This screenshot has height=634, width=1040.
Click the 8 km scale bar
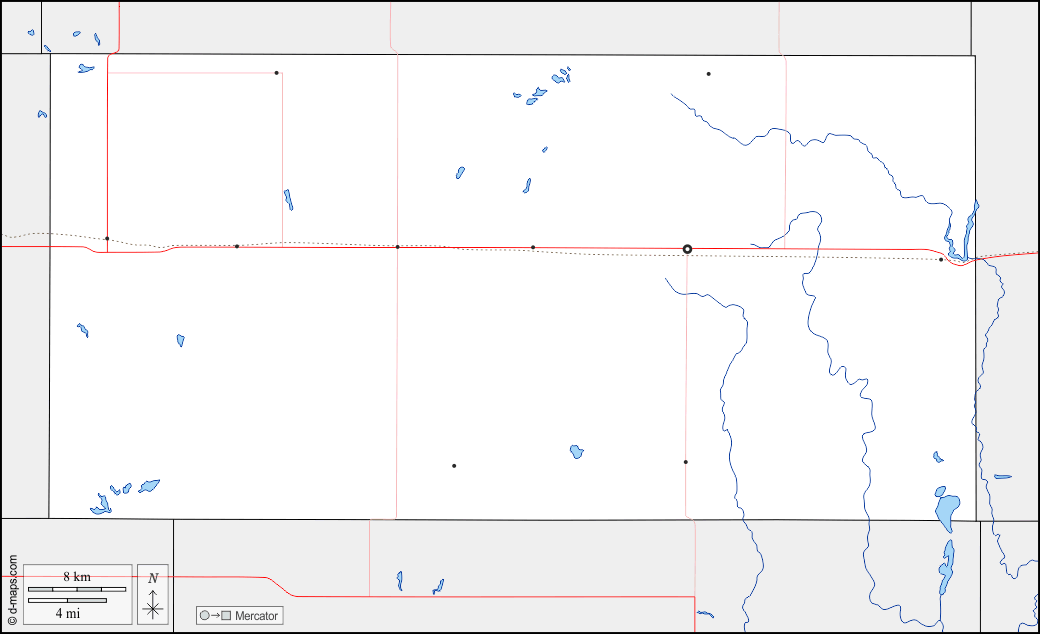click(x=77, y=589)
